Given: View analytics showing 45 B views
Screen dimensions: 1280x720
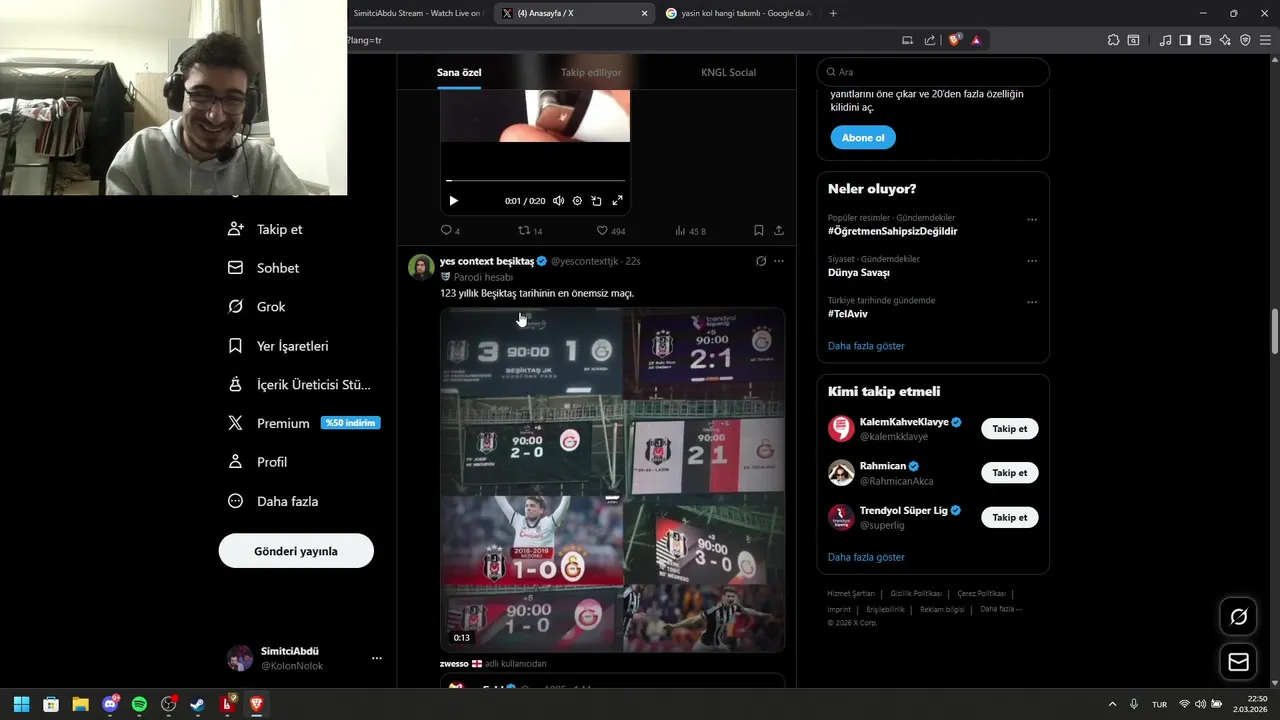Looking at the screenshot, I should (690, 231).
